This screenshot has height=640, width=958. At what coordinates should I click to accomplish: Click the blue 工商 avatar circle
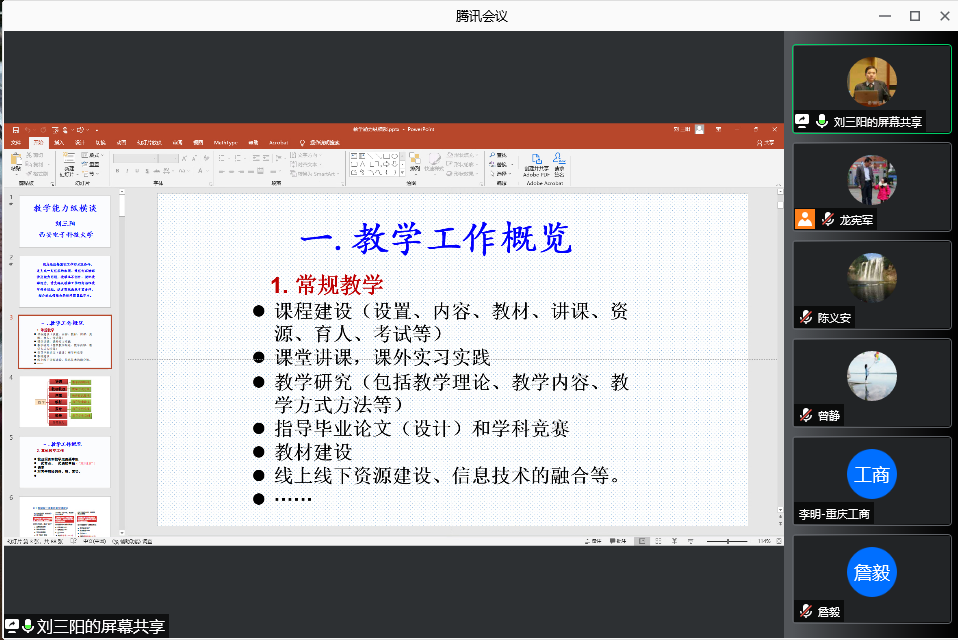pyautogui.click(x=871, y=474)
